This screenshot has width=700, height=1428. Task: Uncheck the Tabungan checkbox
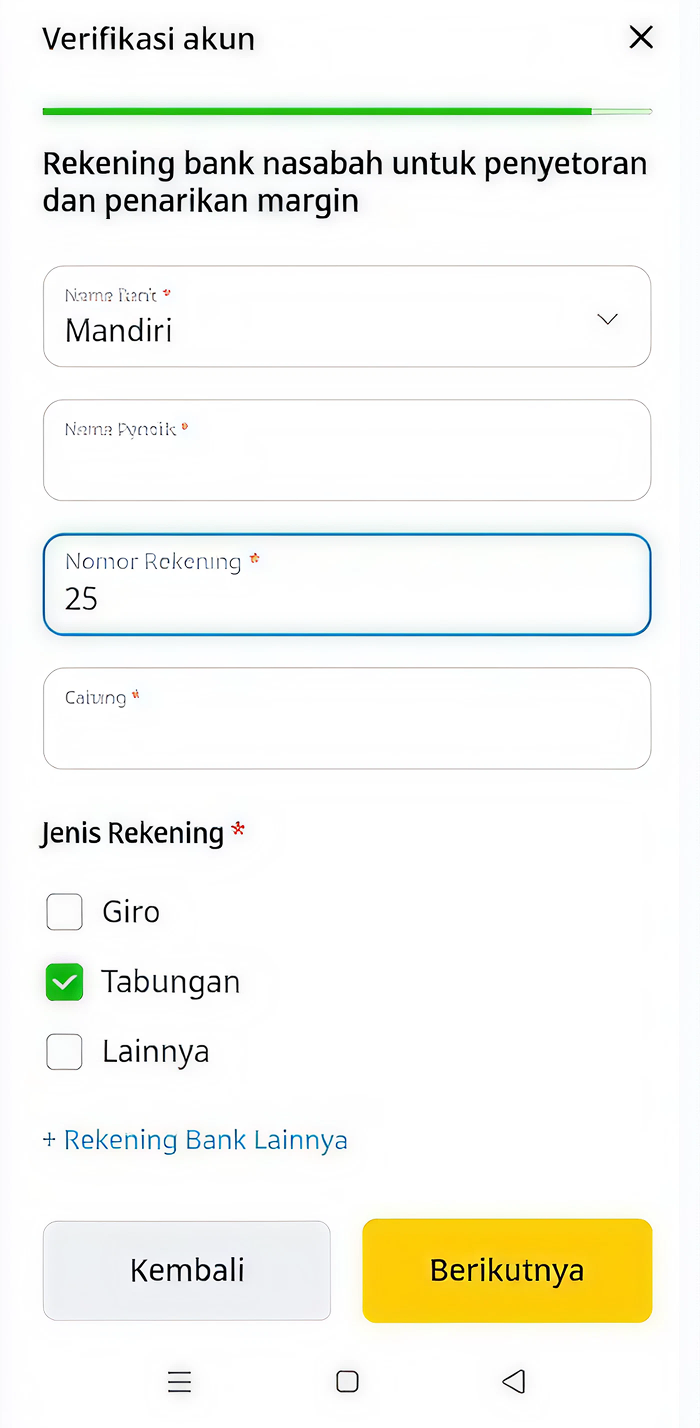(x=64, y=982)
